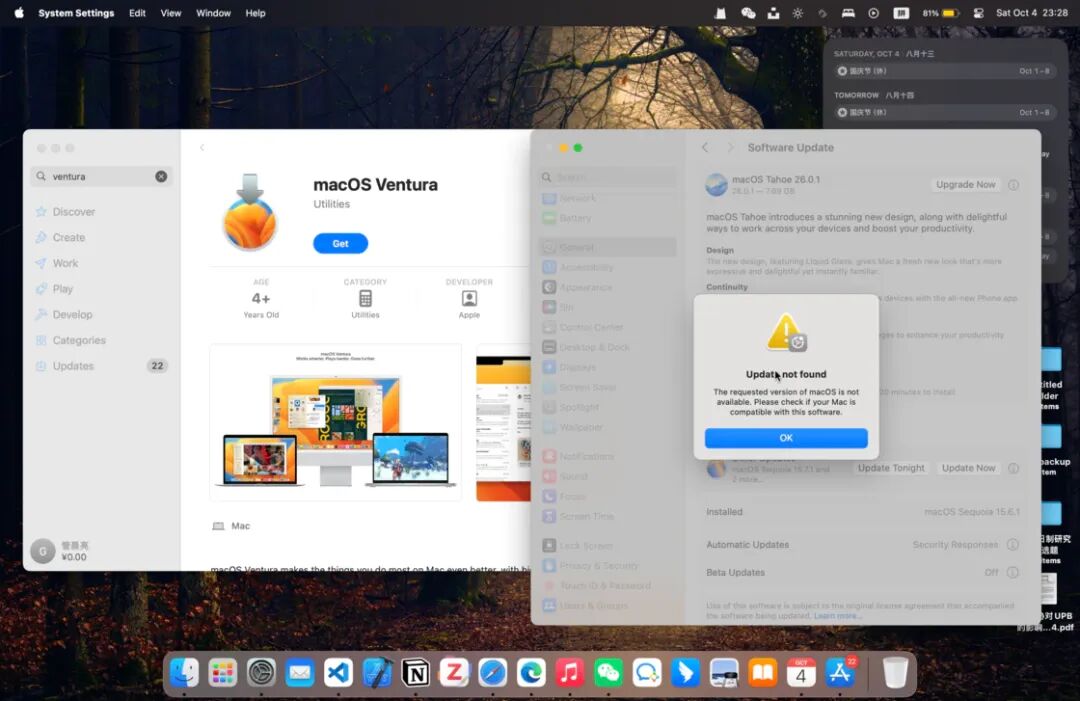Open Discover in App Store sidebar

click(74, 211)
